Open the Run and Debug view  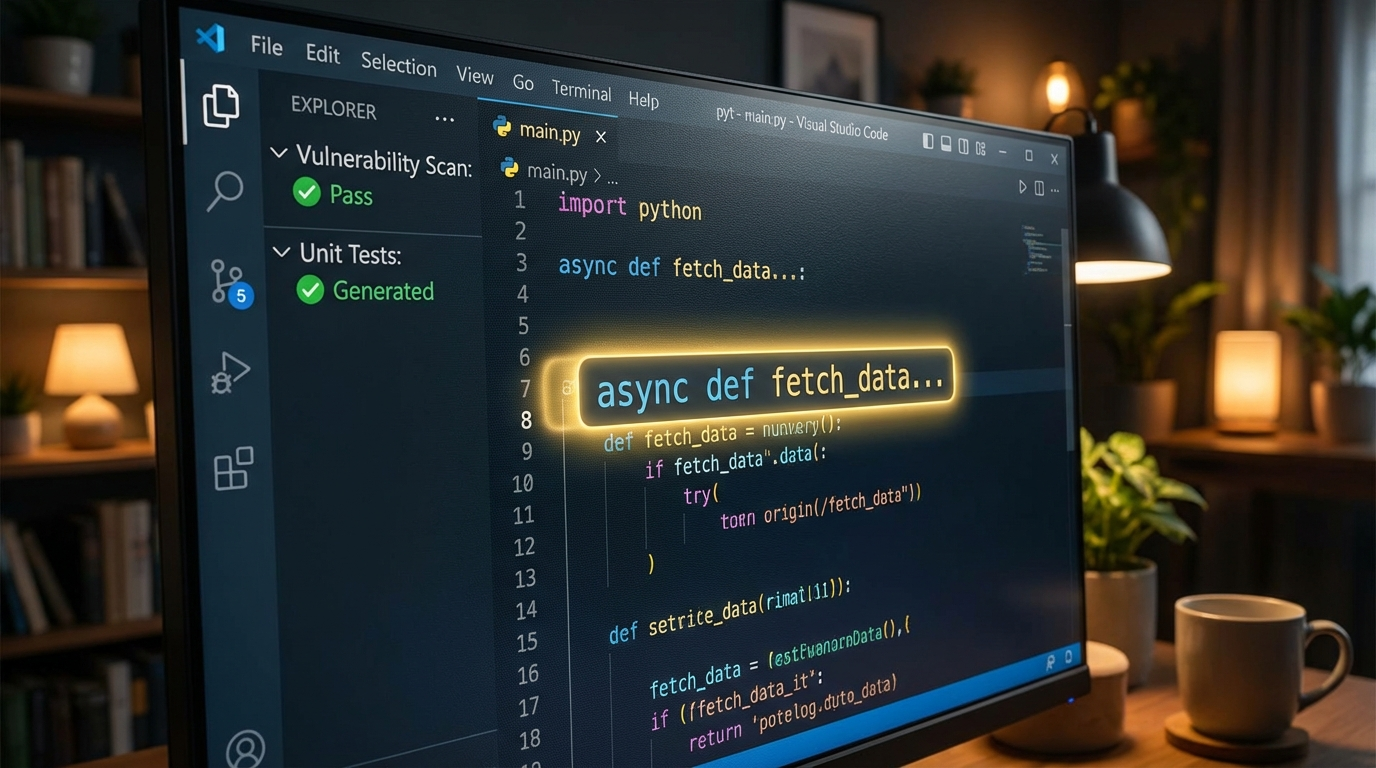[x=230, y=374]
